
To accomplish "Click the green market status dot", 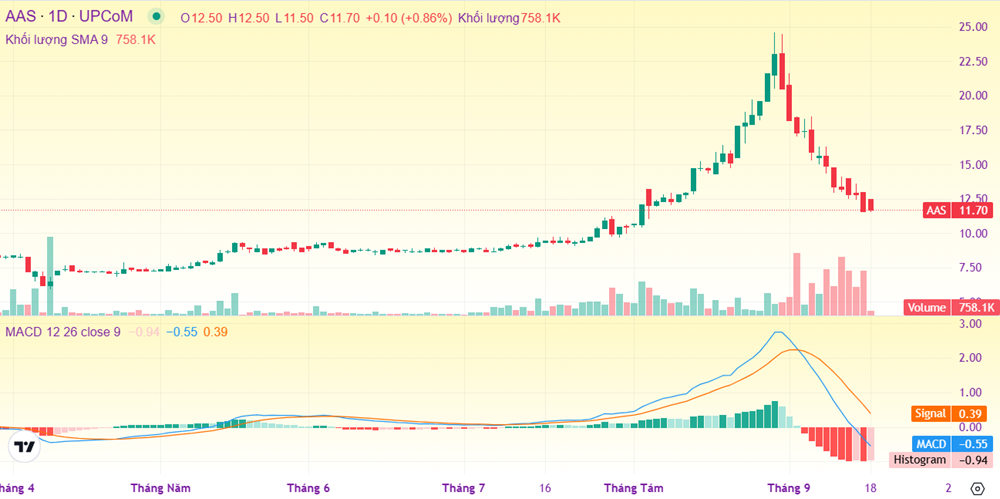I will (156, 18).
